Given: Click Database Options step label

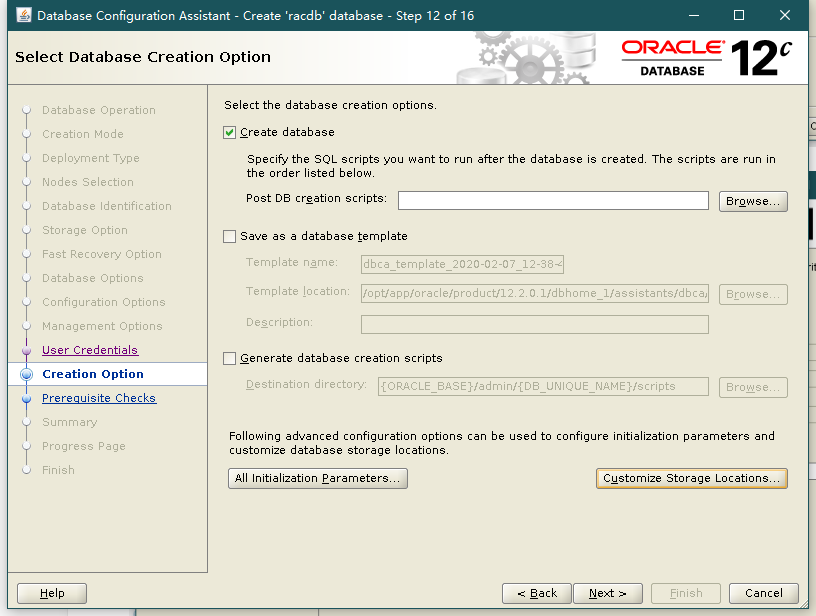Looking at the screenshot, I should pos(93,278).
